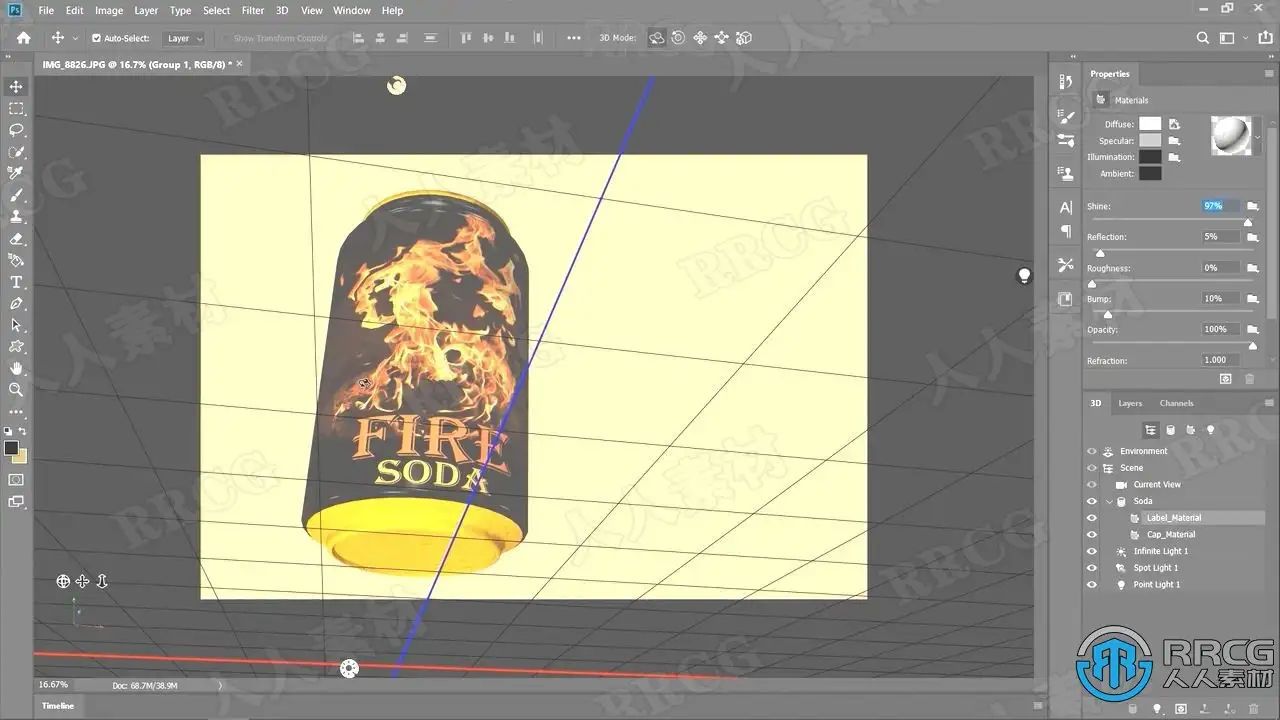The width and height of the screenshot is (1280, 720).
Task: Hide Point Light 1
Action: click(x=1091, y=585)
